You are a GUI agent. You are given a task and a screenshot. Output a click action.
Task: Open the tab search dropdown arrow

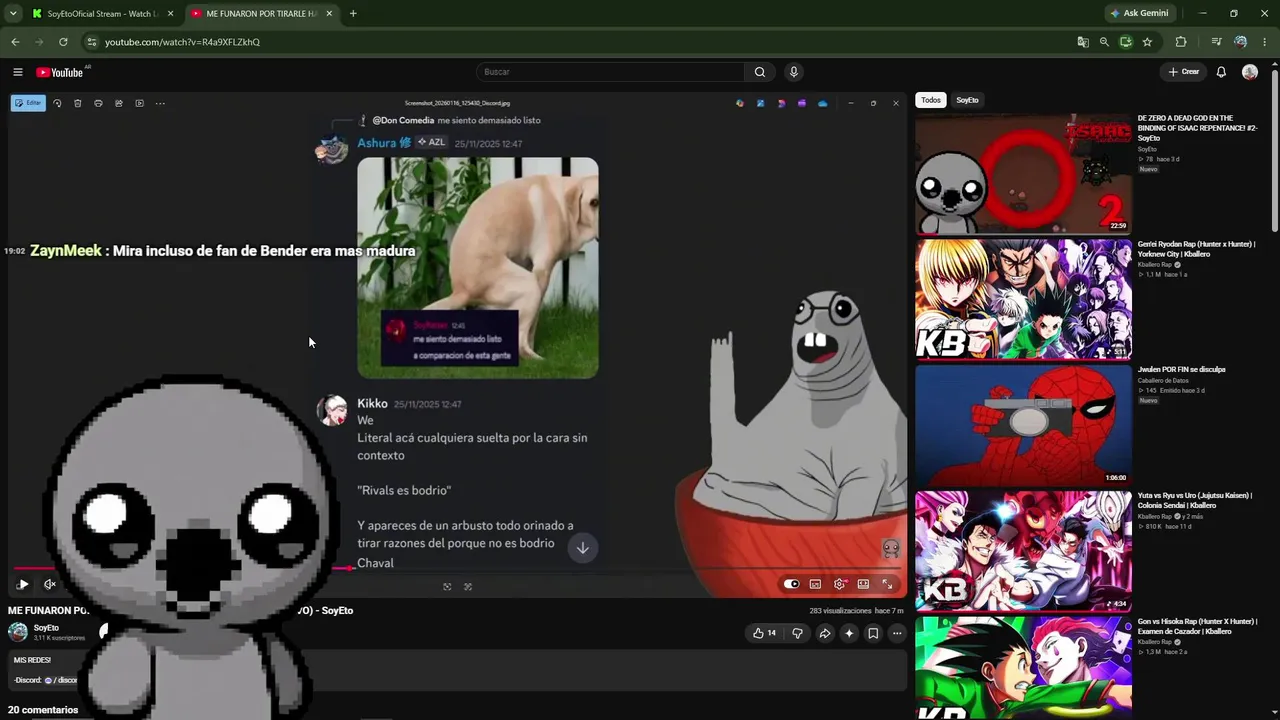pyautogui.click(x=13, y=14)
